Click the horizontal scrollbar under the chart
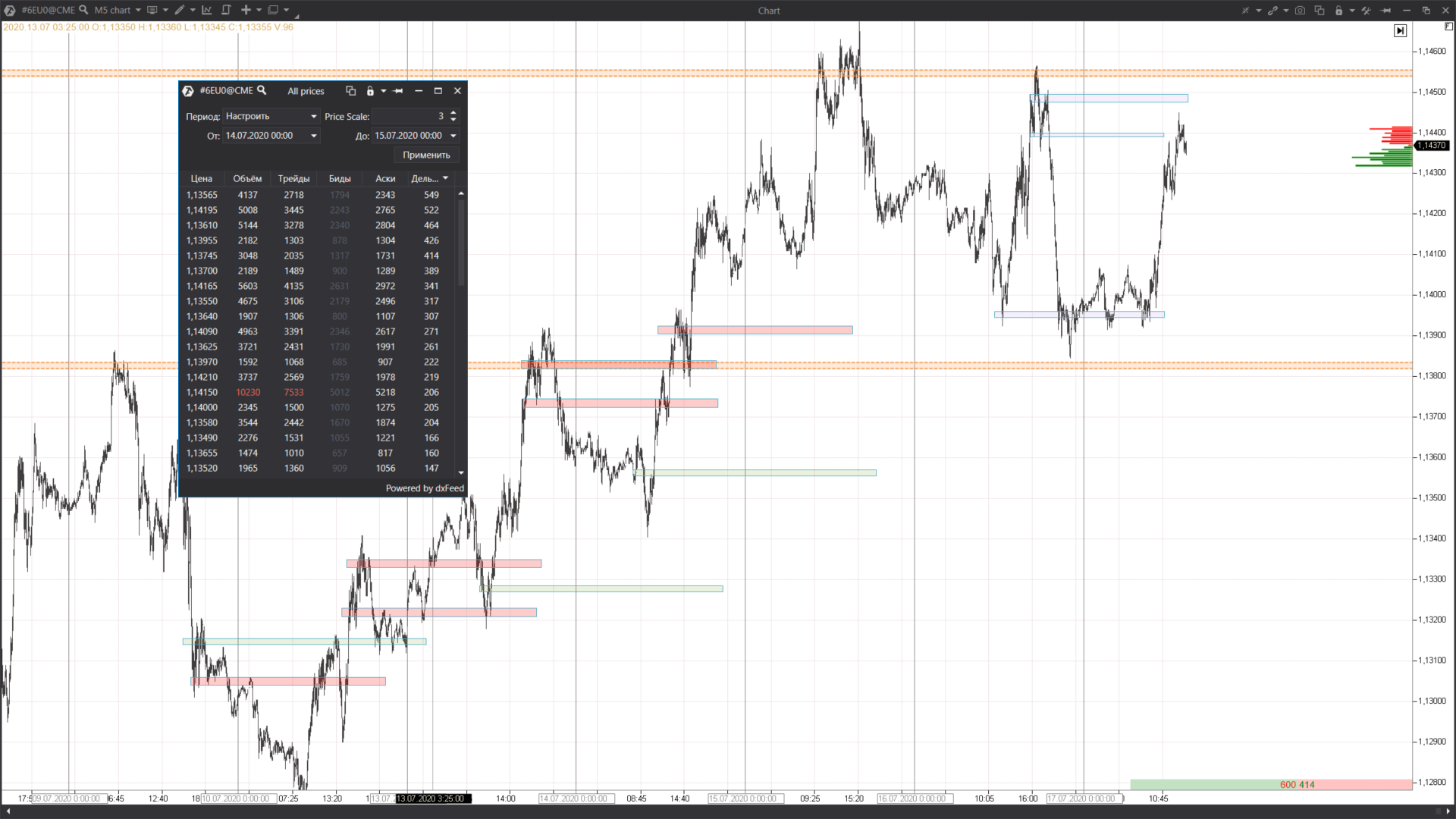Viewport: 1456px width, 819px height. (728, 811)
